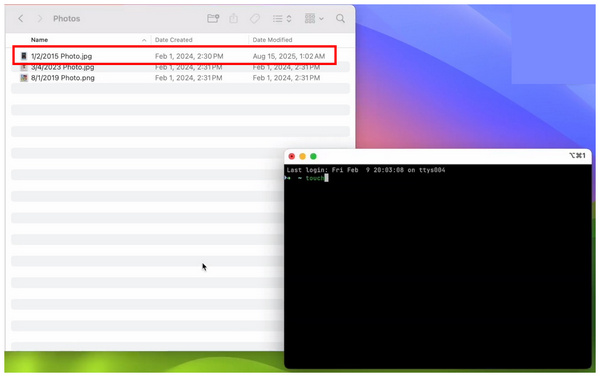Sort by Date Created column header
600x377 pixels.
(174, 40)
